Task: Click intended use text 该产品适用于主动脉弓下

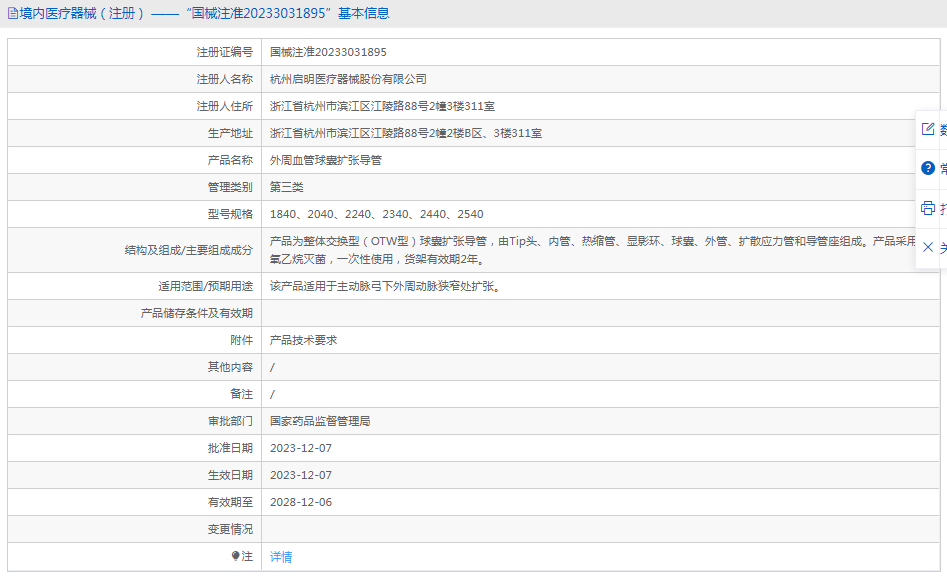Action: (385, 286)
